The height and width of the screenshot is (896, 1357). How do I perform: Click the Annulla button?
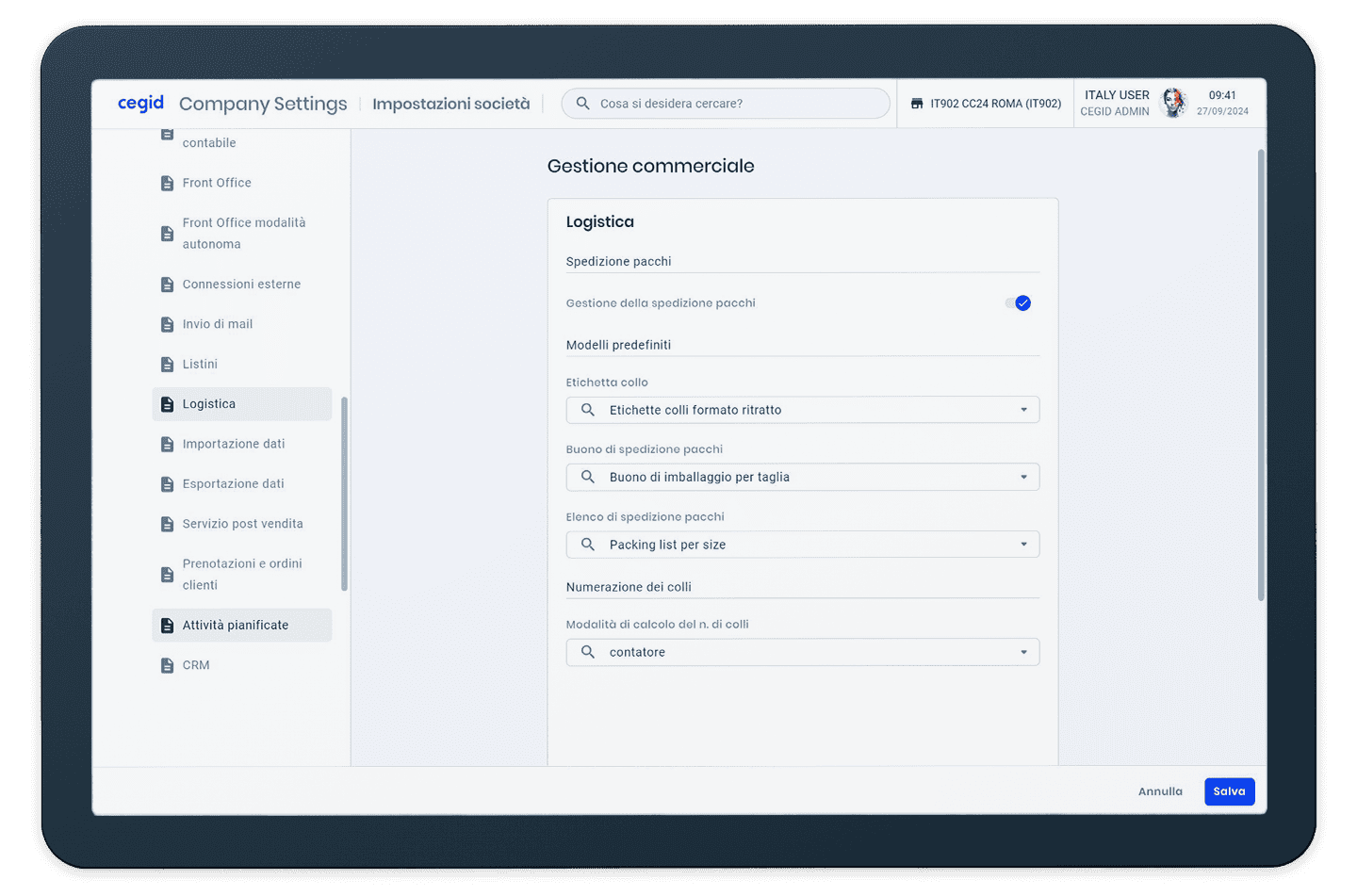(1160, 791)
